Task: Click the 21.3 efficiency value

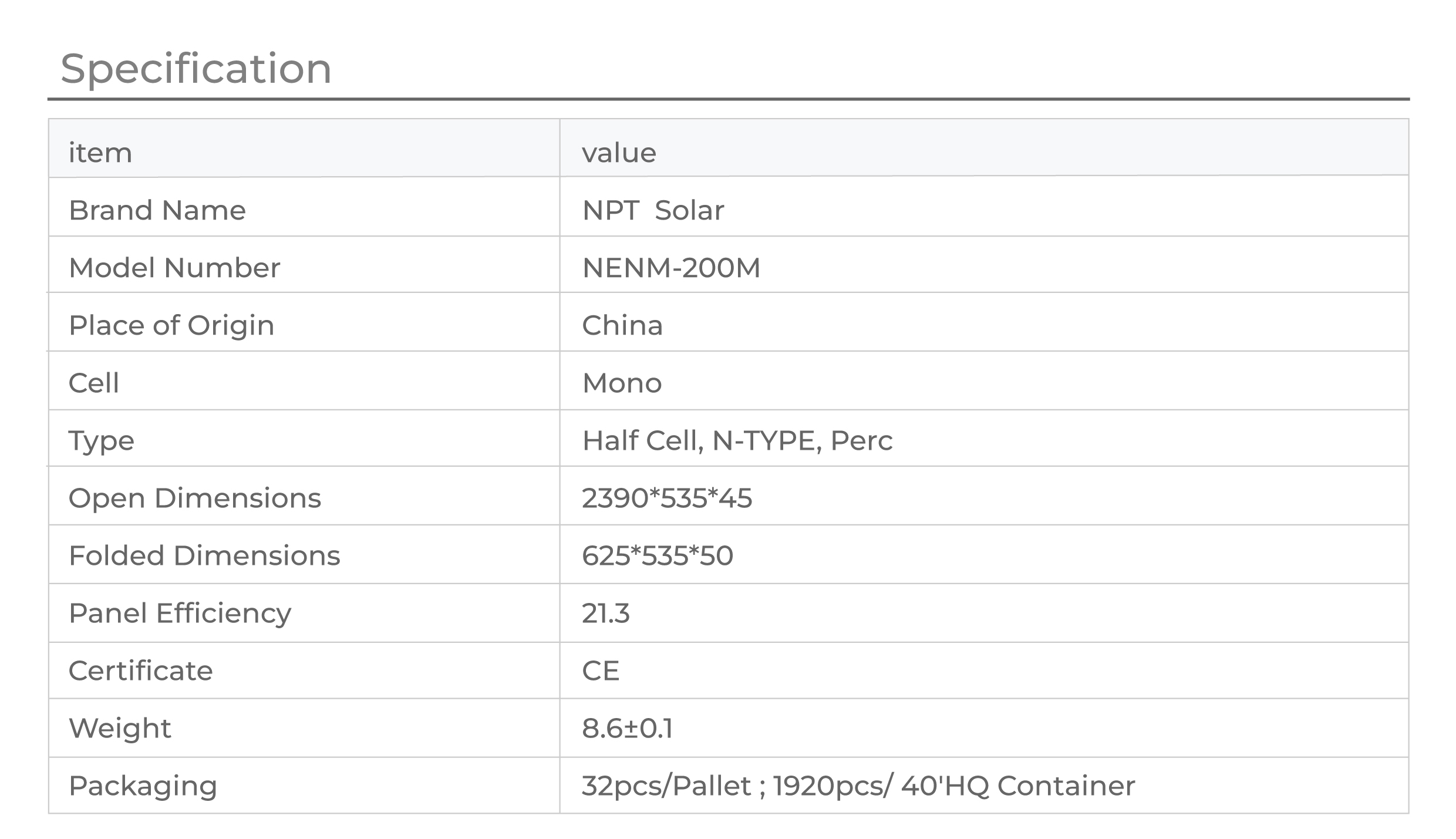Action: [x=606, y=613]
